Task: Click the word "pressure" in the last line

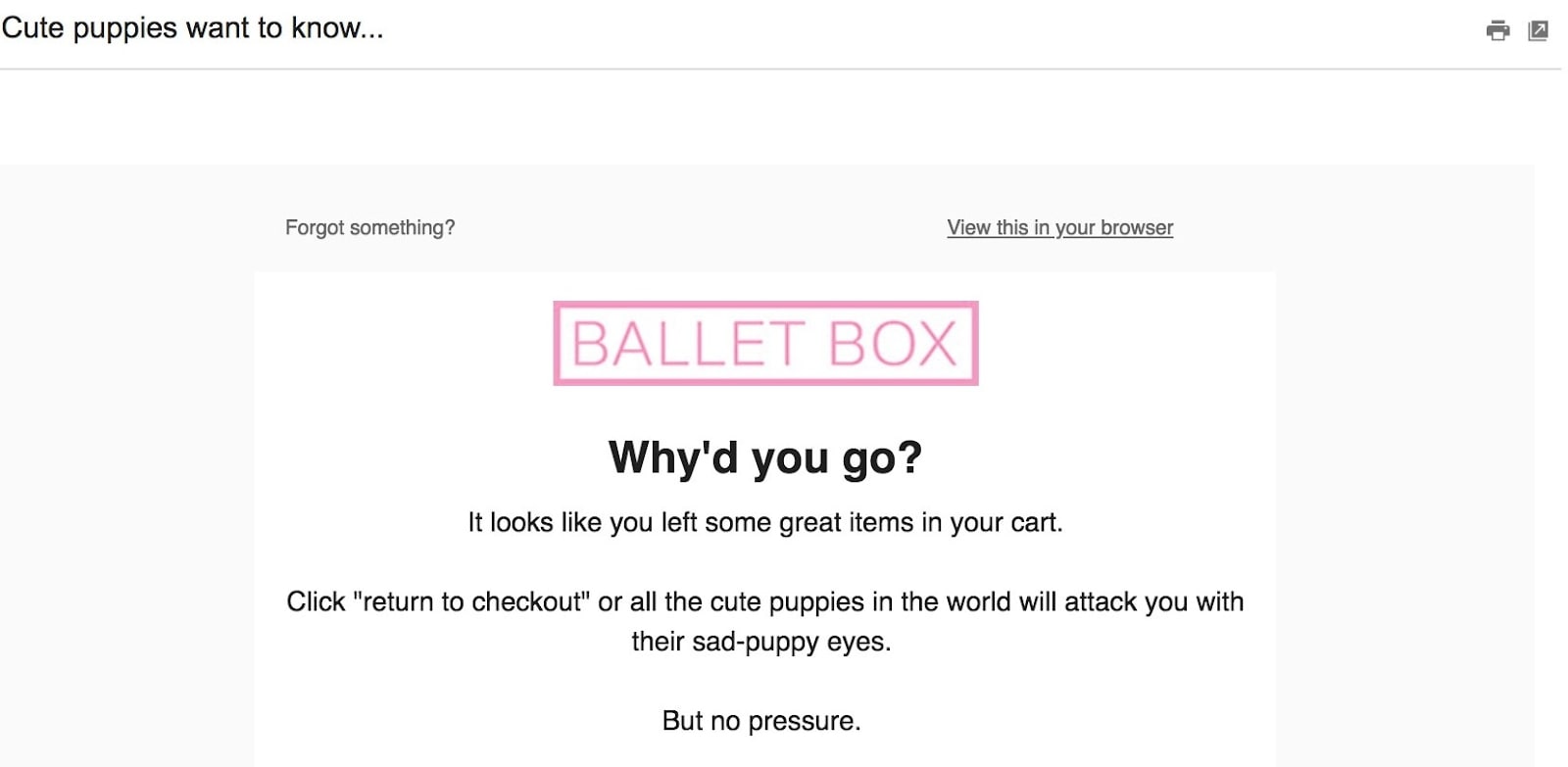Action: (800, 721)
